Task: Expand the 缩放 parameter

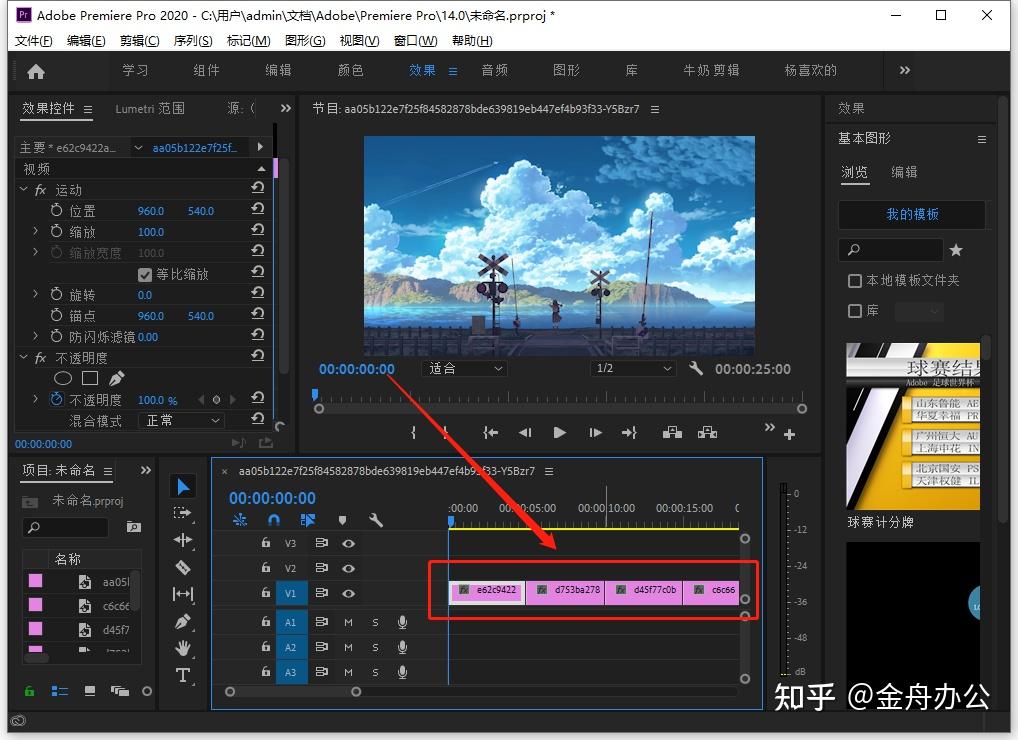Action: point(36,231)
